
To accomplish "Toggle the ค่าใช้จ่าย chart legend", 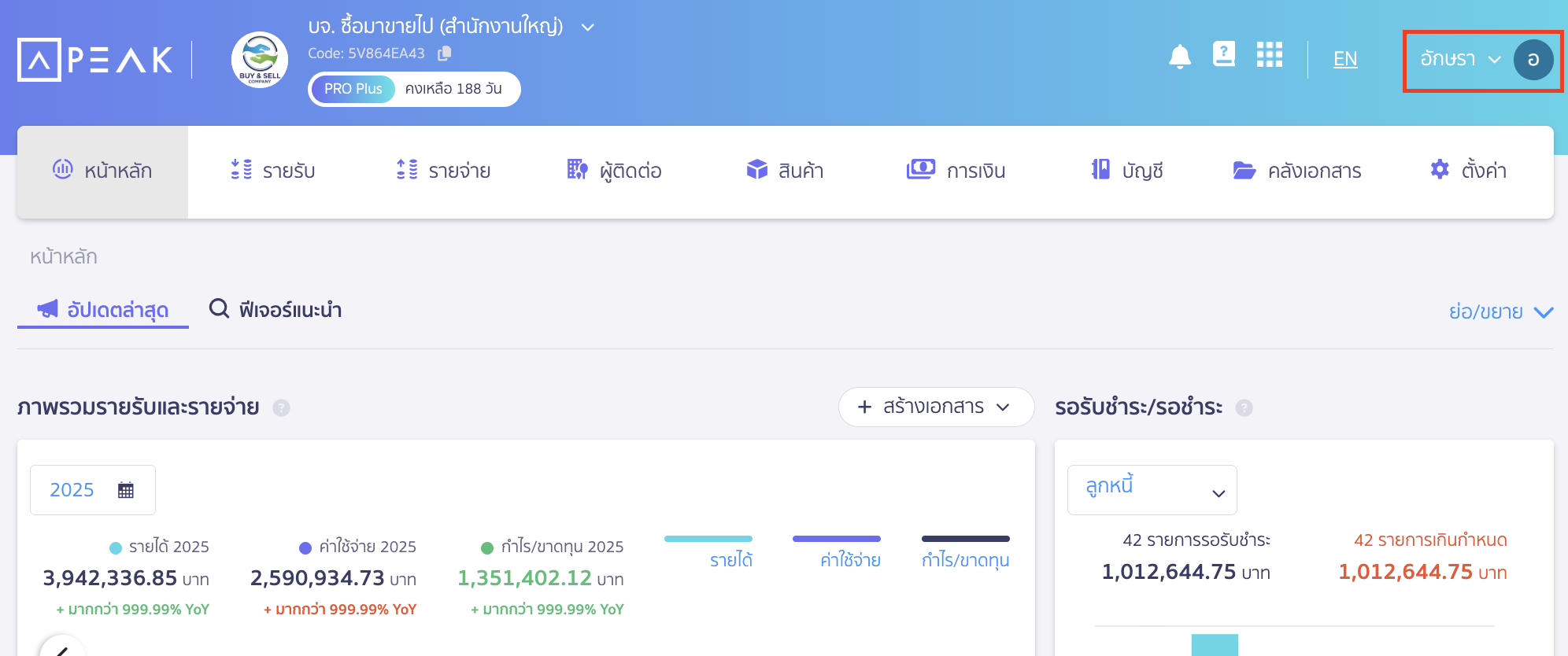I will coord(850,559).
